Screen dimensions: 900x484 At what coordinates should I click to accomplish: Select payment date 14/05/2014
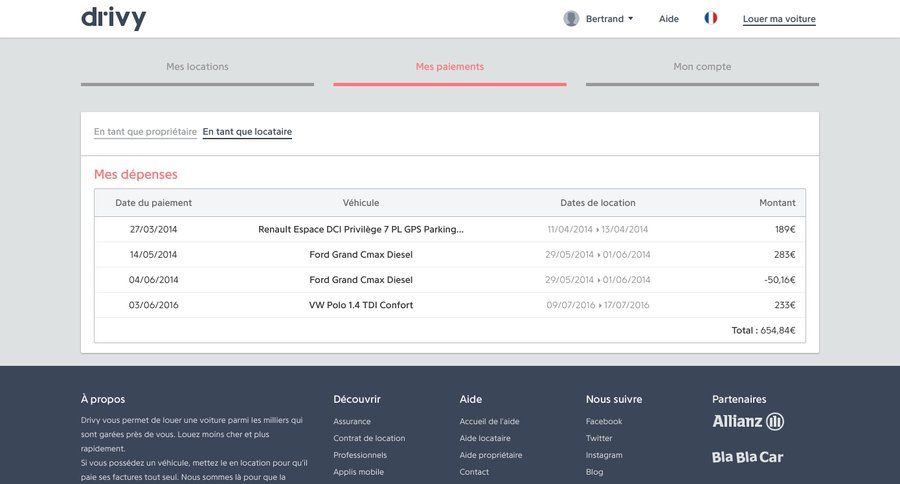point(153,254)
